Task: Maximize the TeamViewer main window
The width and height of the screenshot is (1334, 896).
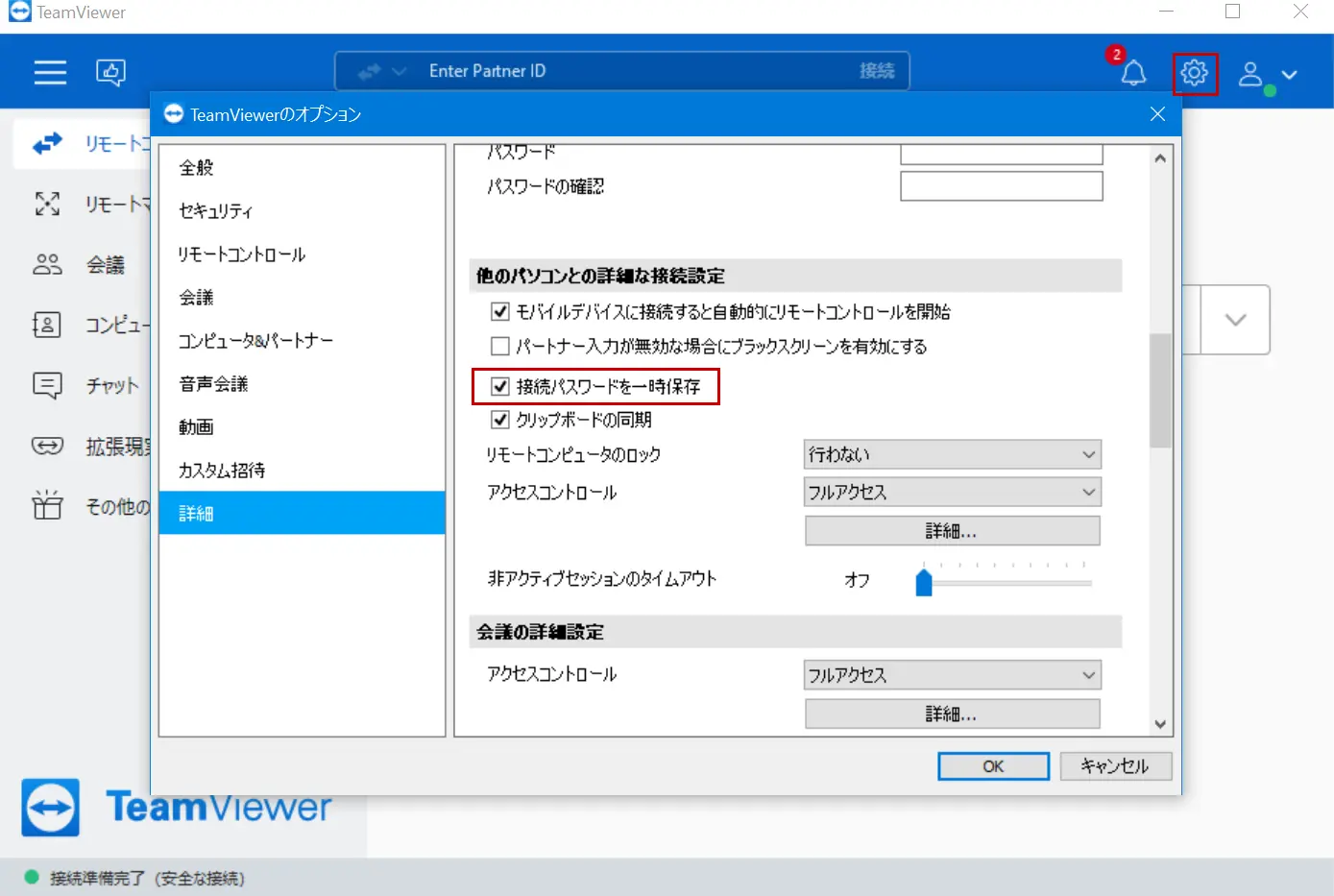Action: coord(1233,12)
